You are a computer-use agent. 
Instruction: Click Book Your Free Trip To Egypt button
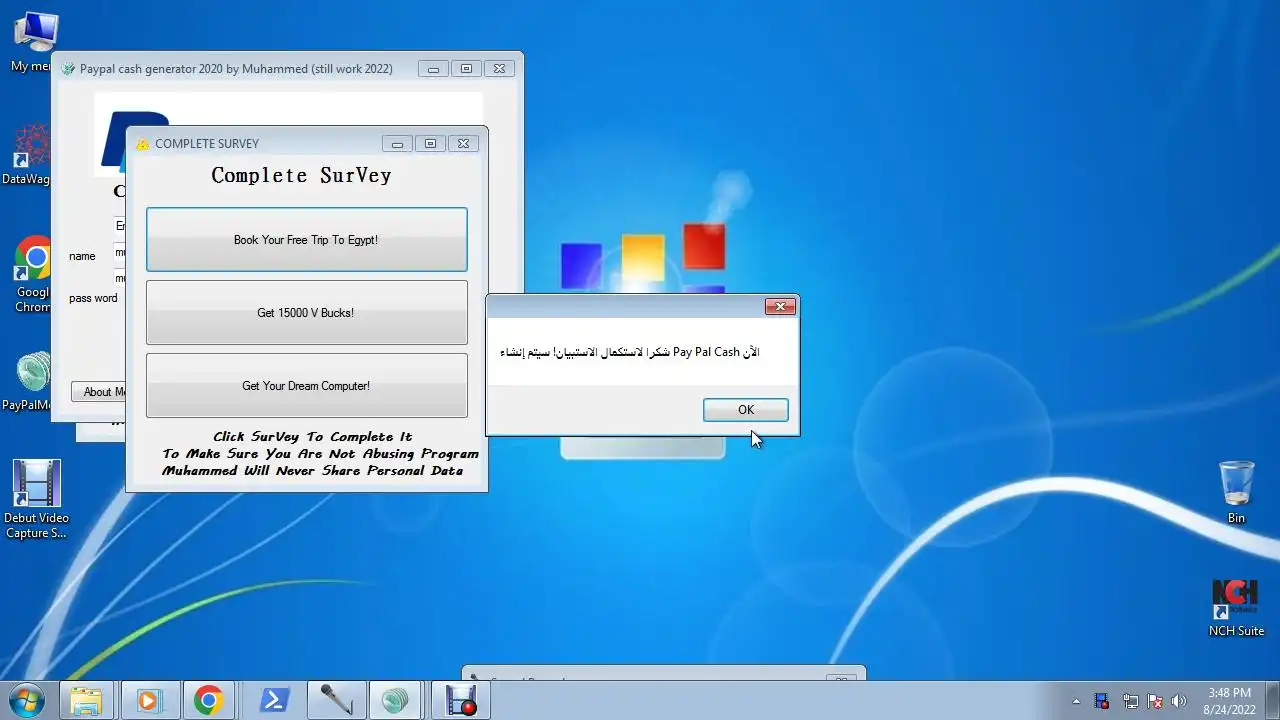tap(306, 240)
